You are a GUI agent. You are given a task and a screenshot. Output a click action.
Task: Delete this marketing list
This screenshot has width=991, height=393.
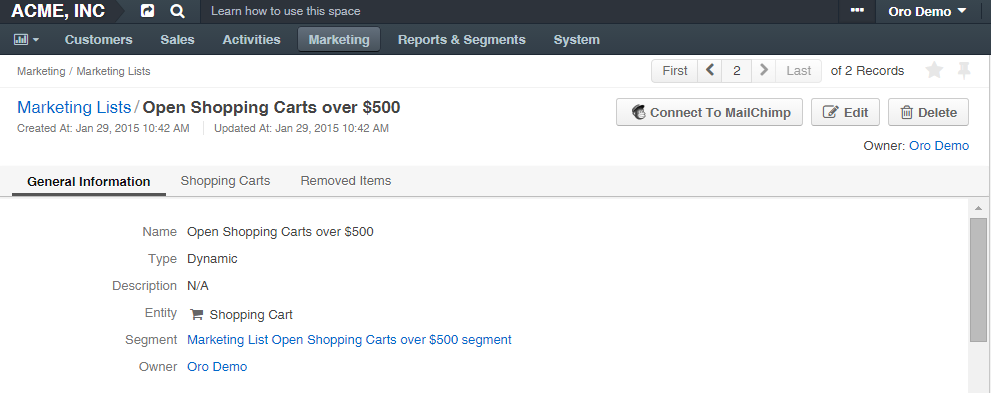pos(928,112)
